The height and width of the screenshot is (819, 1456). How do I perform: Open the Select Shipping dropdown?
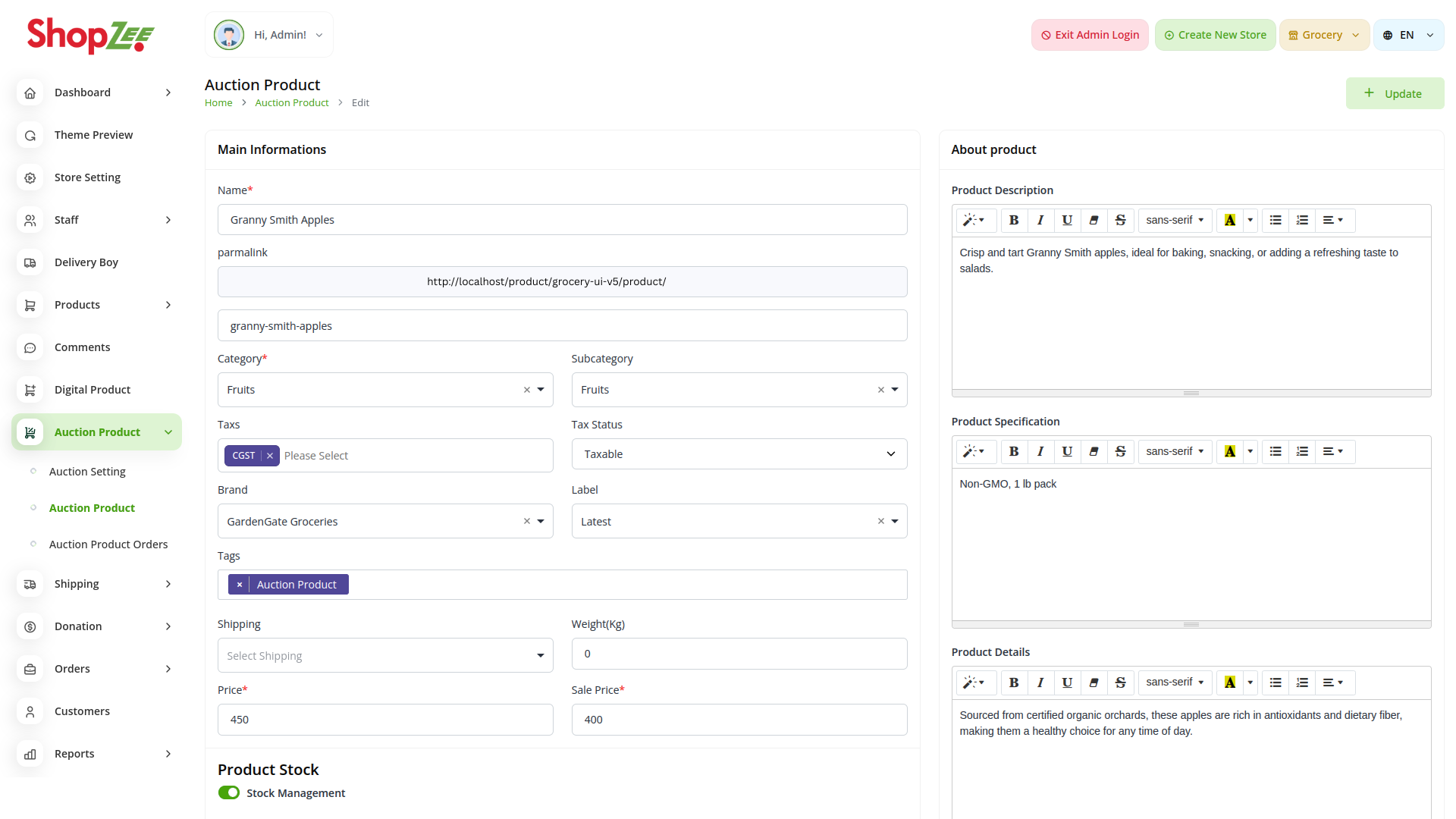[385, 656]
